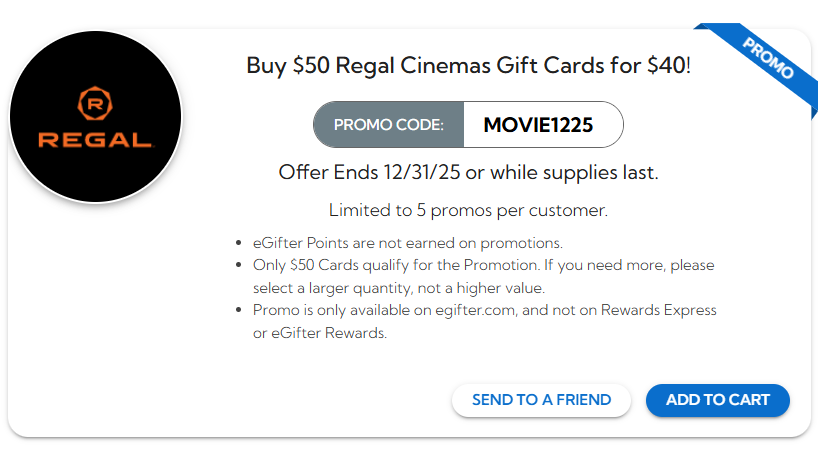Click the orange REGAL wordmark in the logo
Viewport: 826px width, 464px height.
95,139
